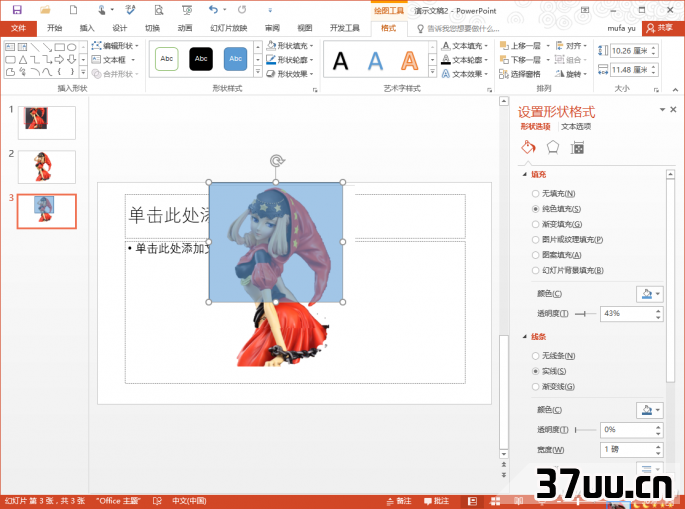Select Picture or texture fill (图片或纹理填充)
Screen dimensions: 685x509
tap(535, 239)
